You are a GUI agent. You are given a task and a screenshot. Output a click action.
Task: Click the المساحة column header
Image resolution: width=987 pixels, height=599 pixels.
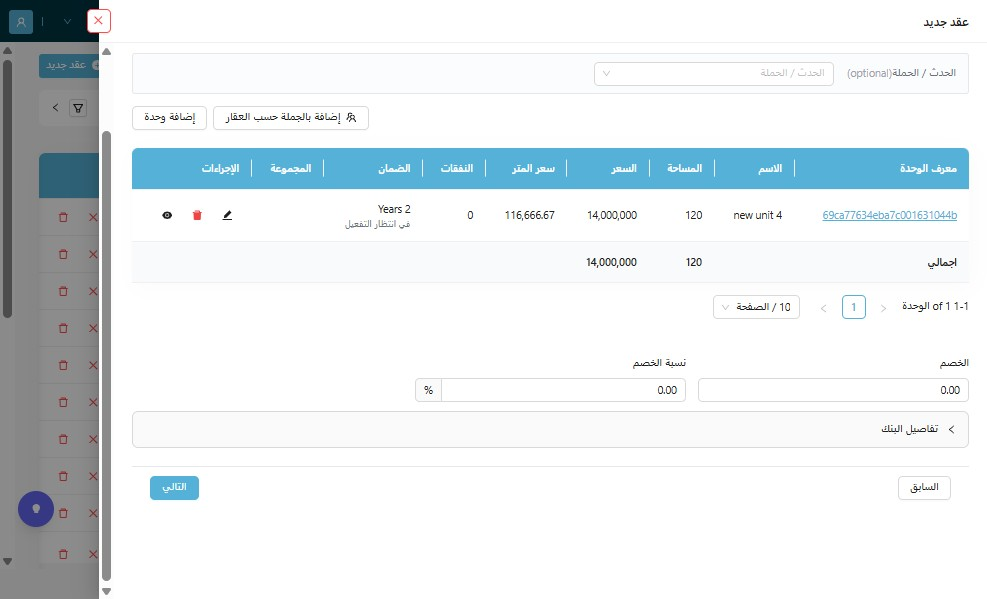point(684,169)
